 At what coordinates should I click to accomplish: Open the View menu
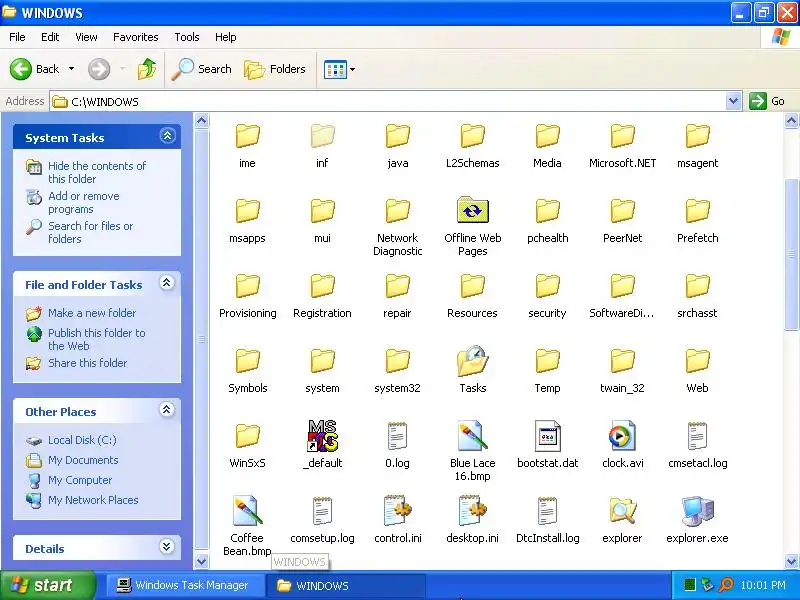(x=86, y=37)
